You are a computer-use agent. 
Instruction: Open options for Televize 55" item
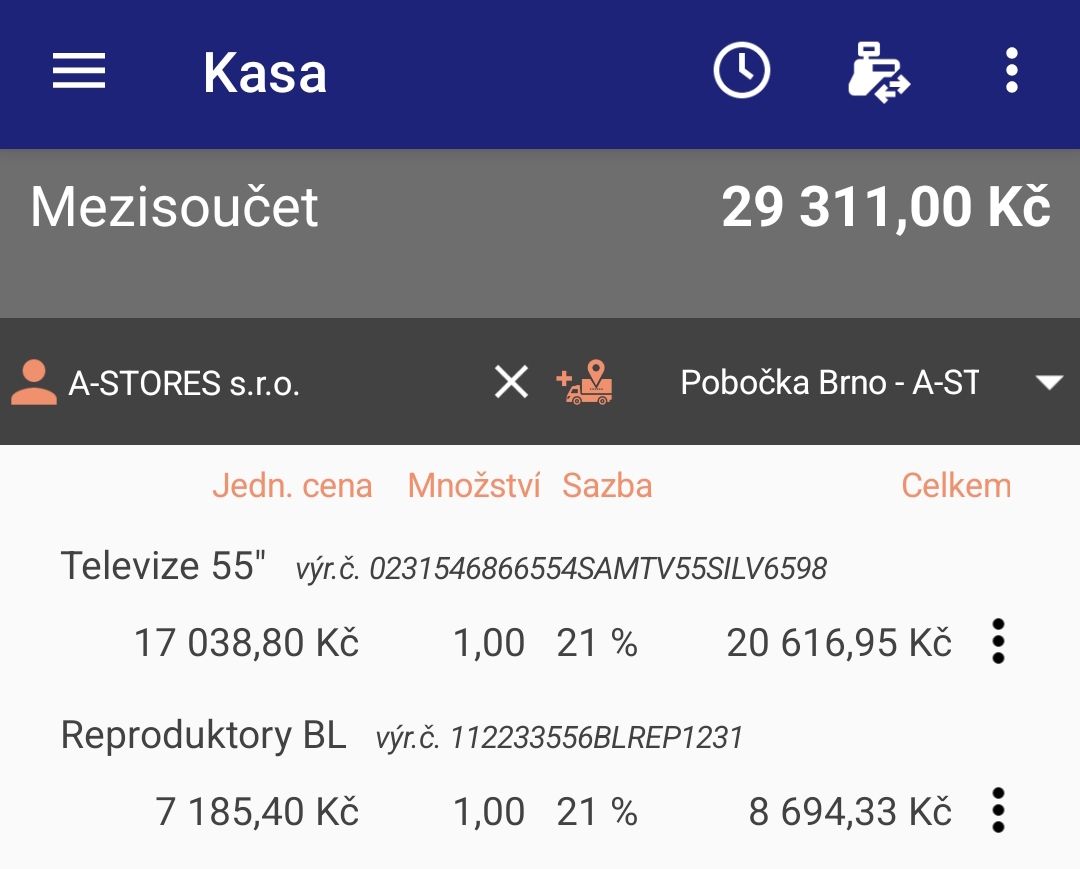coord(998,642)
